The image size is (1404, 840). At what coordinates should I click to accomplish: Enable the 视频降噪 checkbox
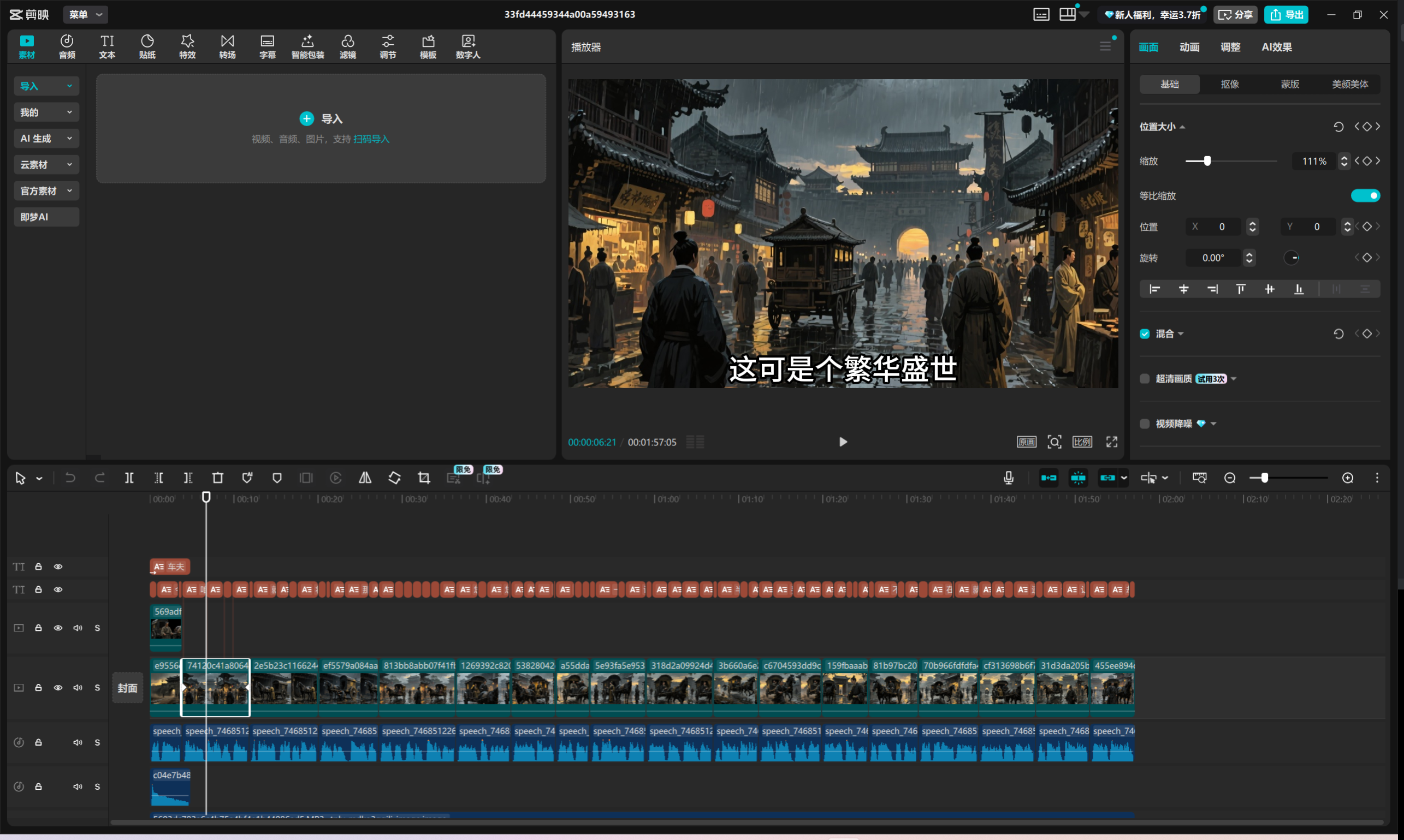[1145, 424]
